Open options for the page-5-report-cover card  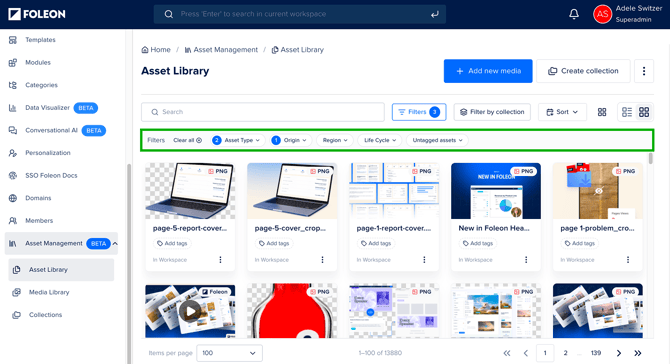(220, 260)
